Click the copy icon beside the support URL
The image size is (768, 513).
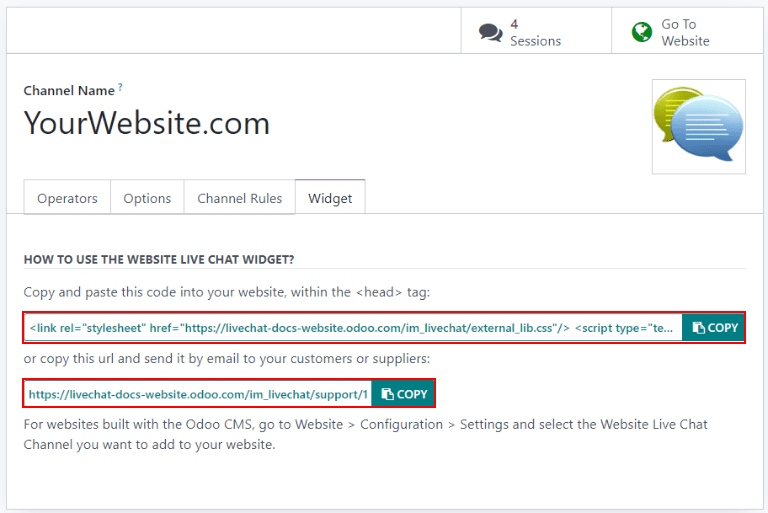(x=388, y=394)
